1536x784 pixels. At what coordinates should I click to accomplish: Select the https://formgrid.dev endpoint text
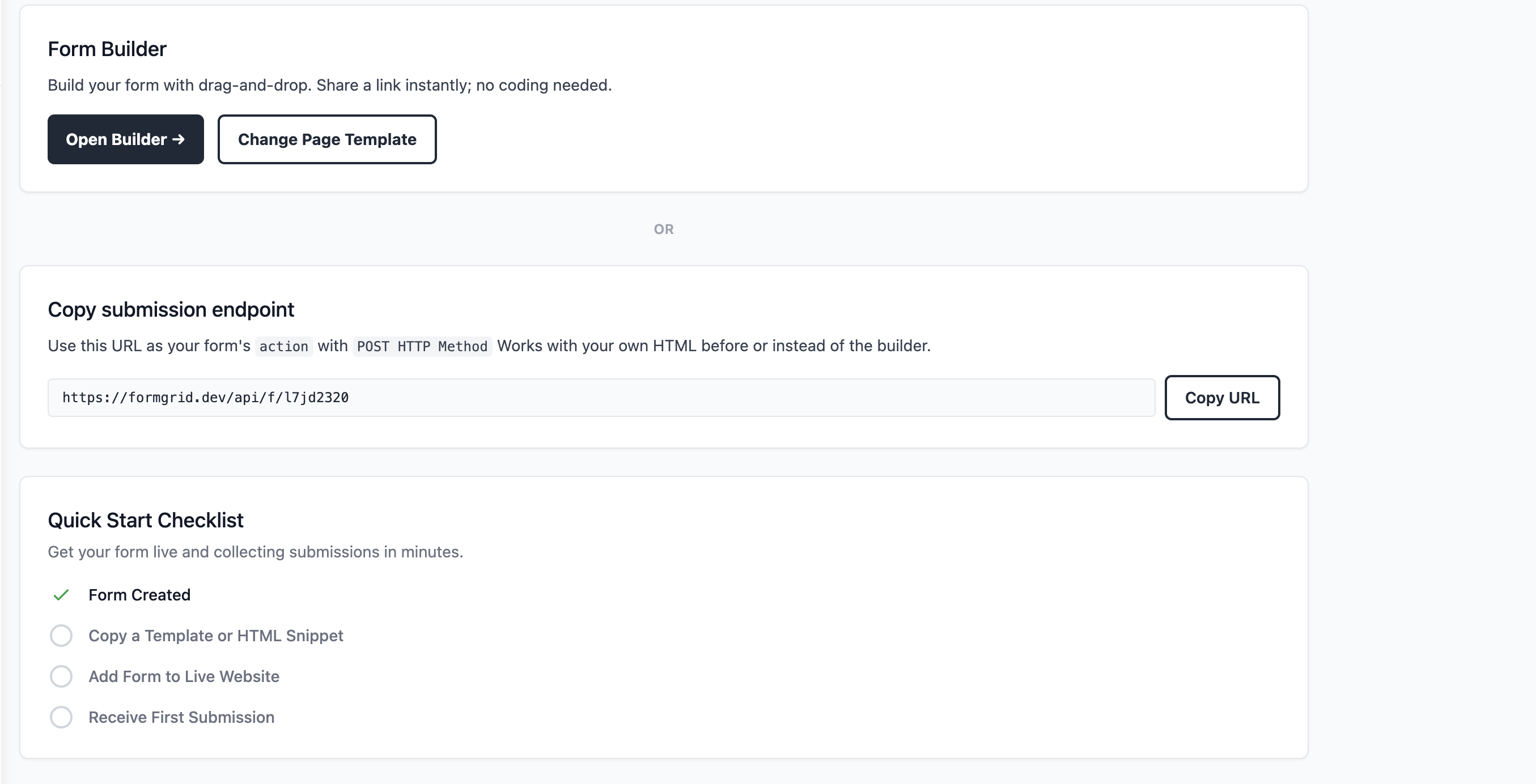[206, 397]
